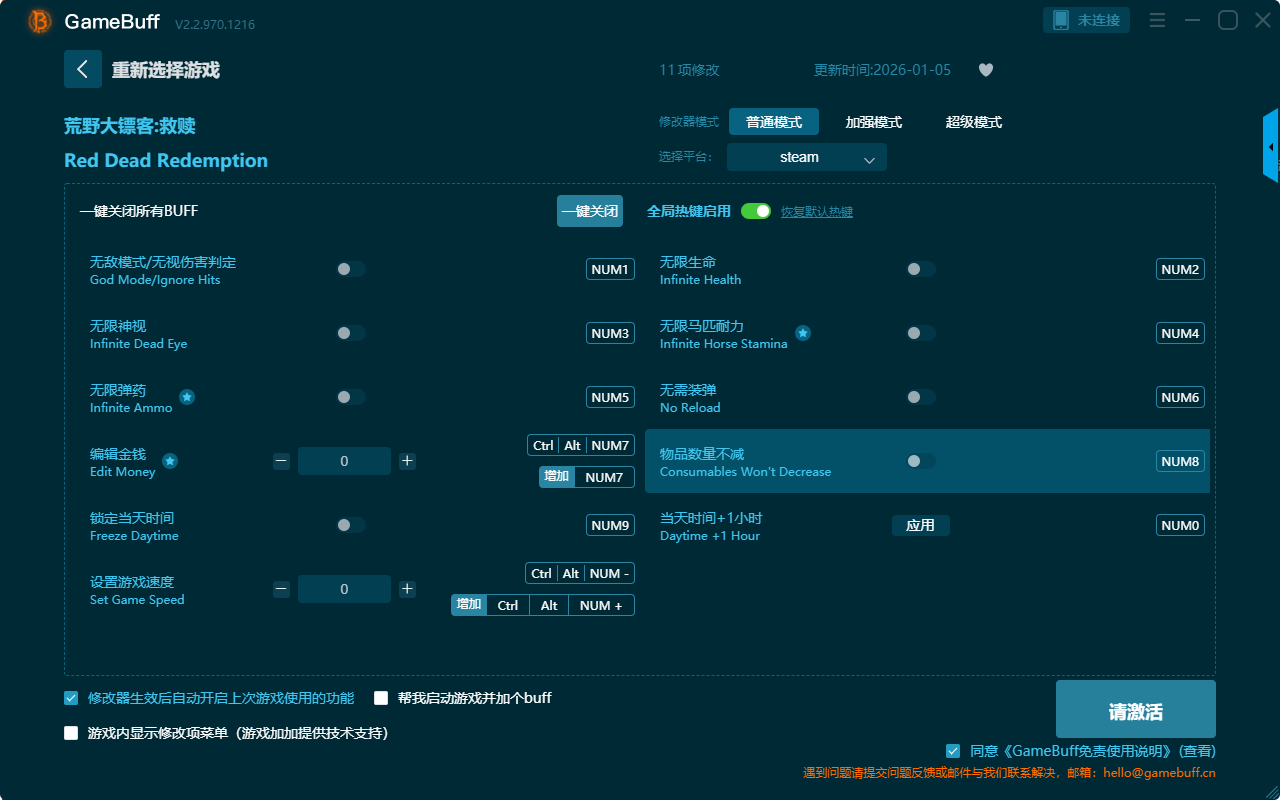Turn off the 全局热键启用 global hotkey switch
Viewport: 1280px width, 800px height.
[x=756, y=211]
